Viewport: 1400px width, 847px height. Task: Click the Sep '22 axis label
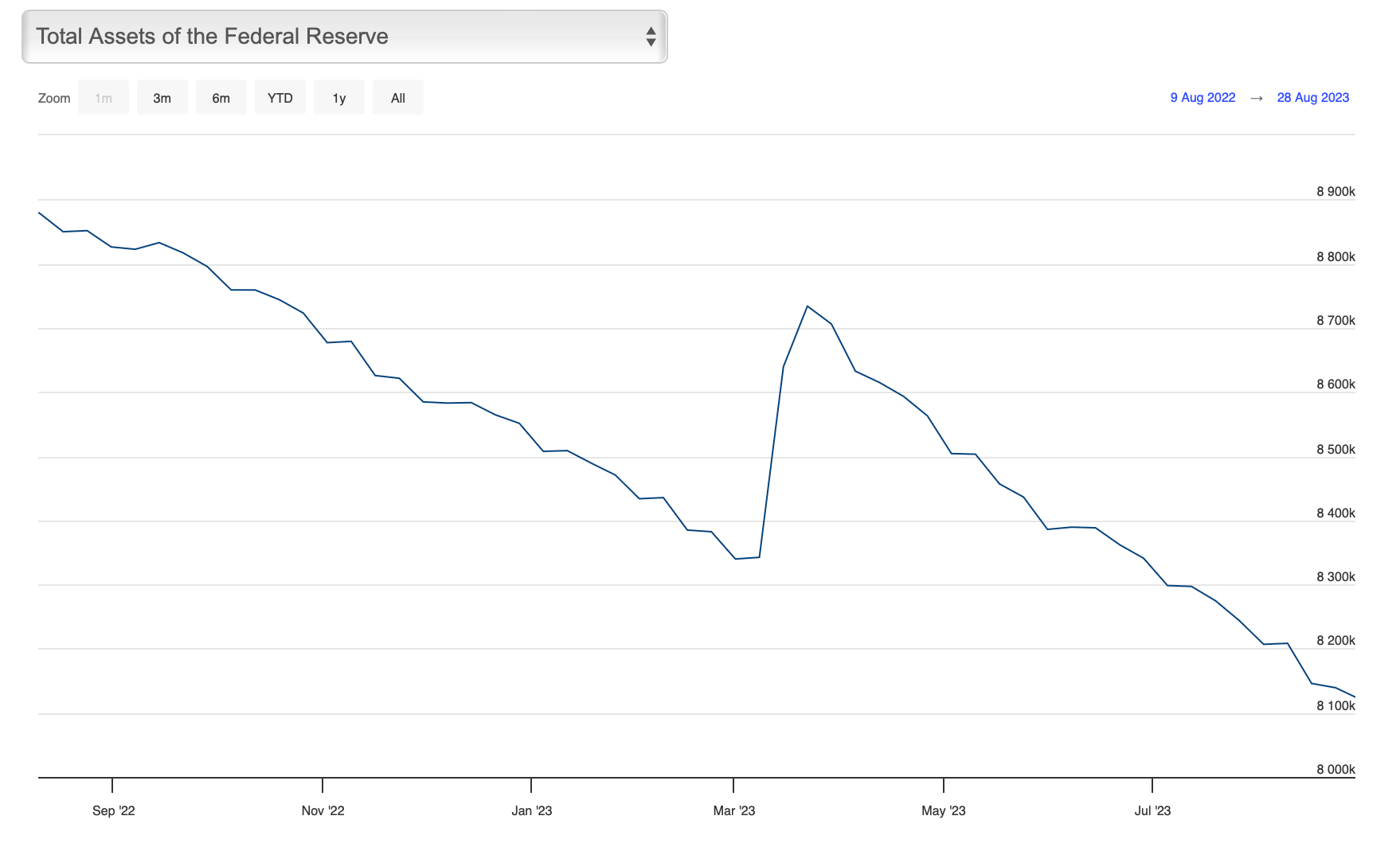[x=113, y=811]
